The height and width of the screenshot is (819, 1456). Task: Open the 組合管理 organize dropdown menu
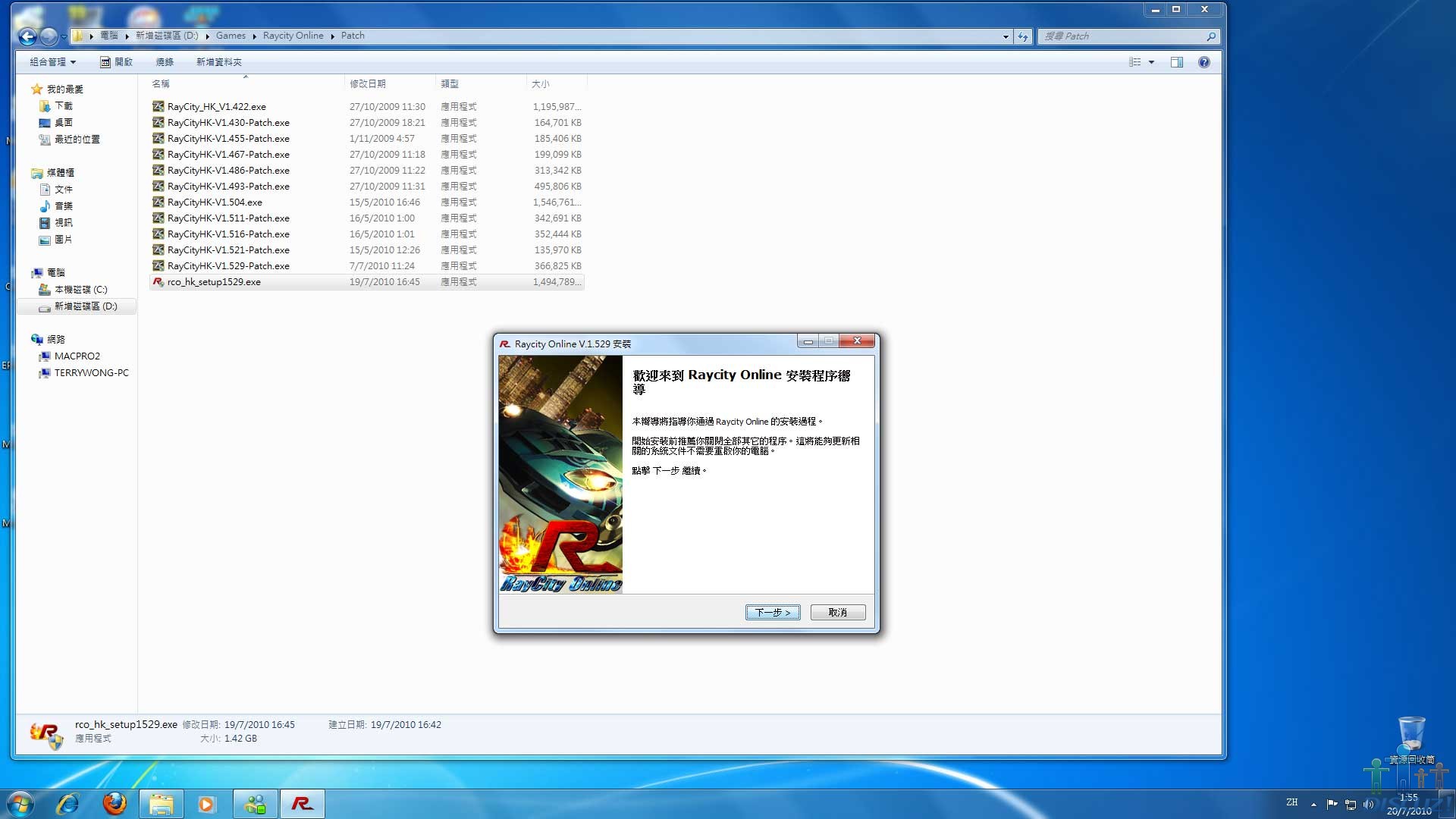tap(52, 62)
